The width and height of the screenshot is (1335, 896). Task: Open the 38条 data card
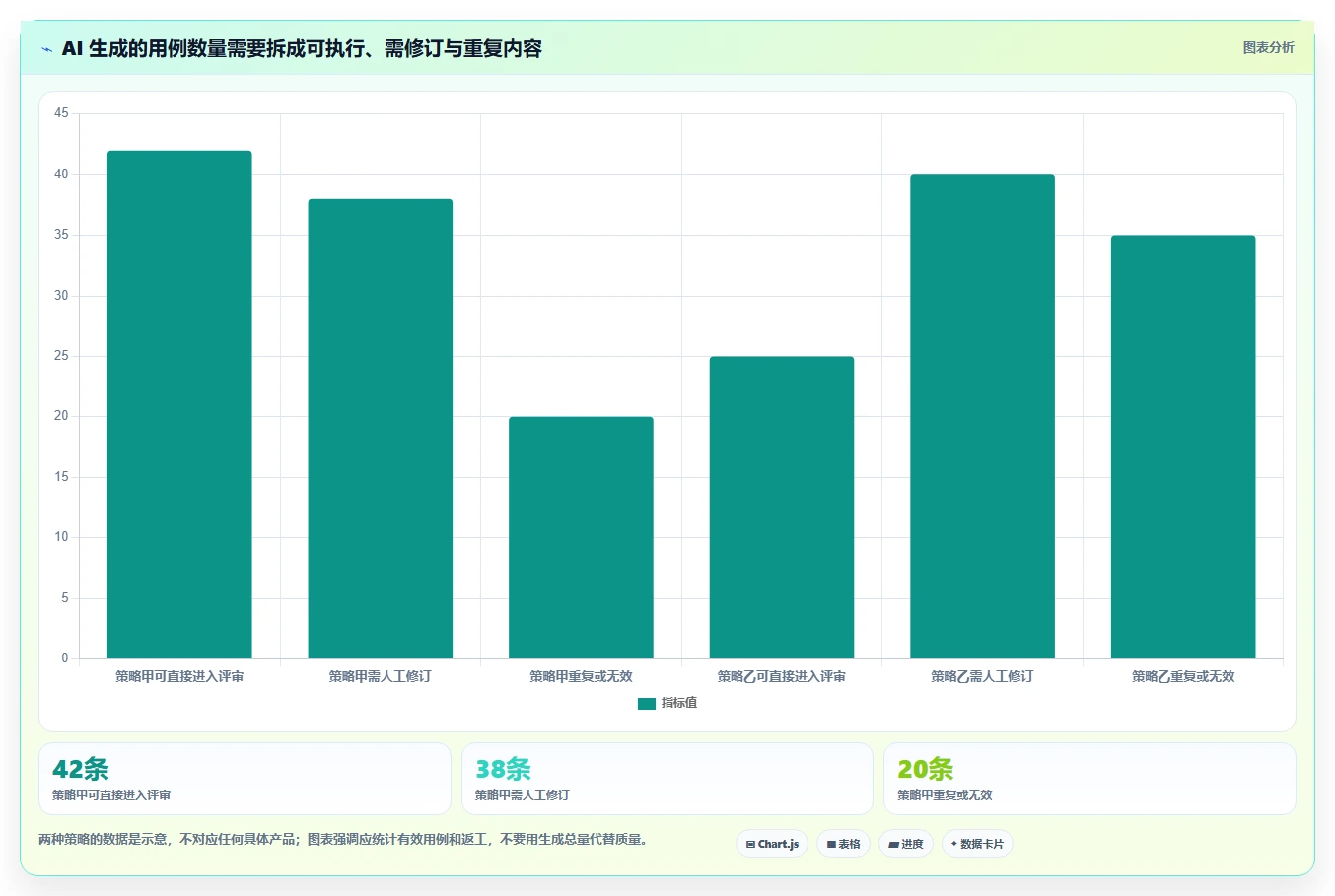pyautogui.click(x=667, y=779)
